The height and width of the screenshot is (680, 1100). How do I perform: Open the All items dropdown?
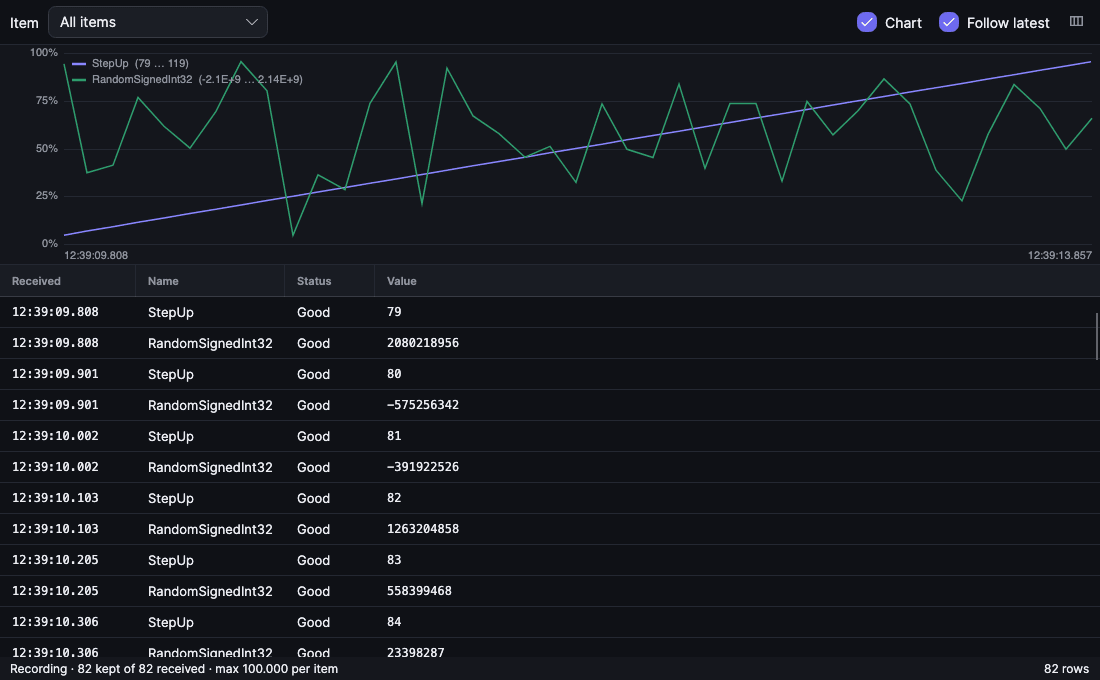coord(158,22)
